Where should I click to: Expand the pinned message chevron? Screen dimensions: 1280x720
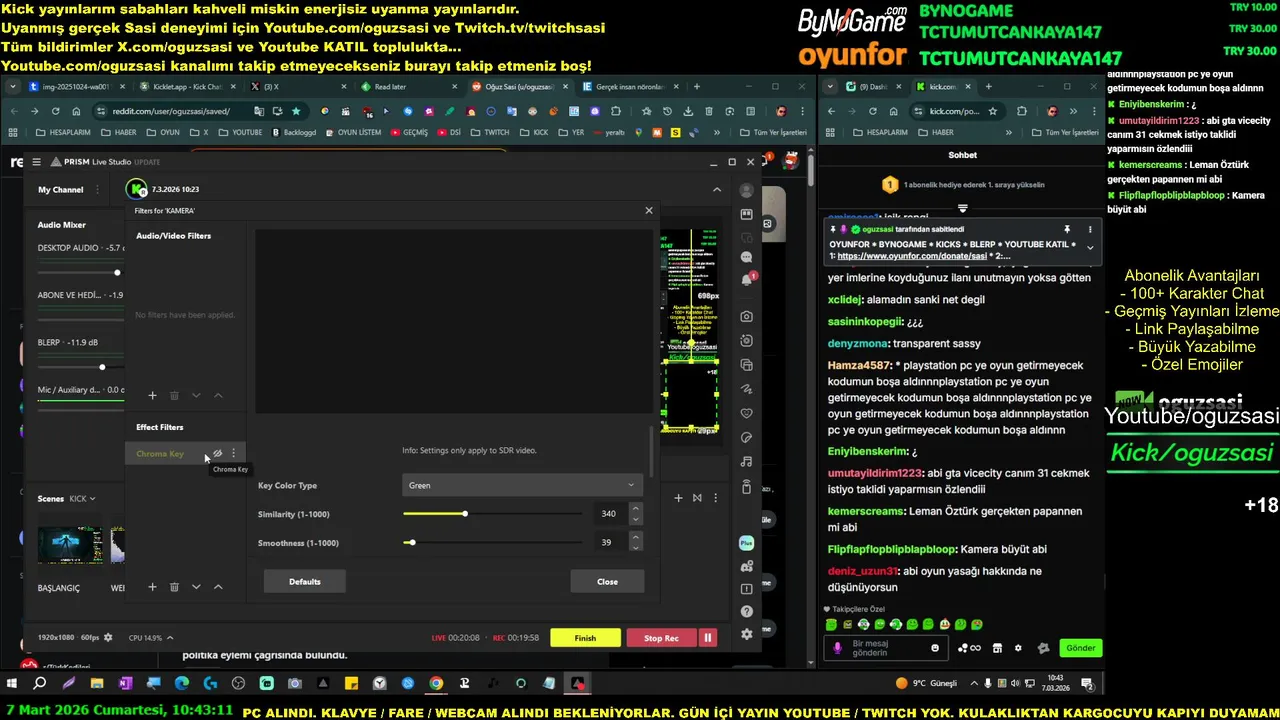pyautogui.click(x=1090, y=248)
